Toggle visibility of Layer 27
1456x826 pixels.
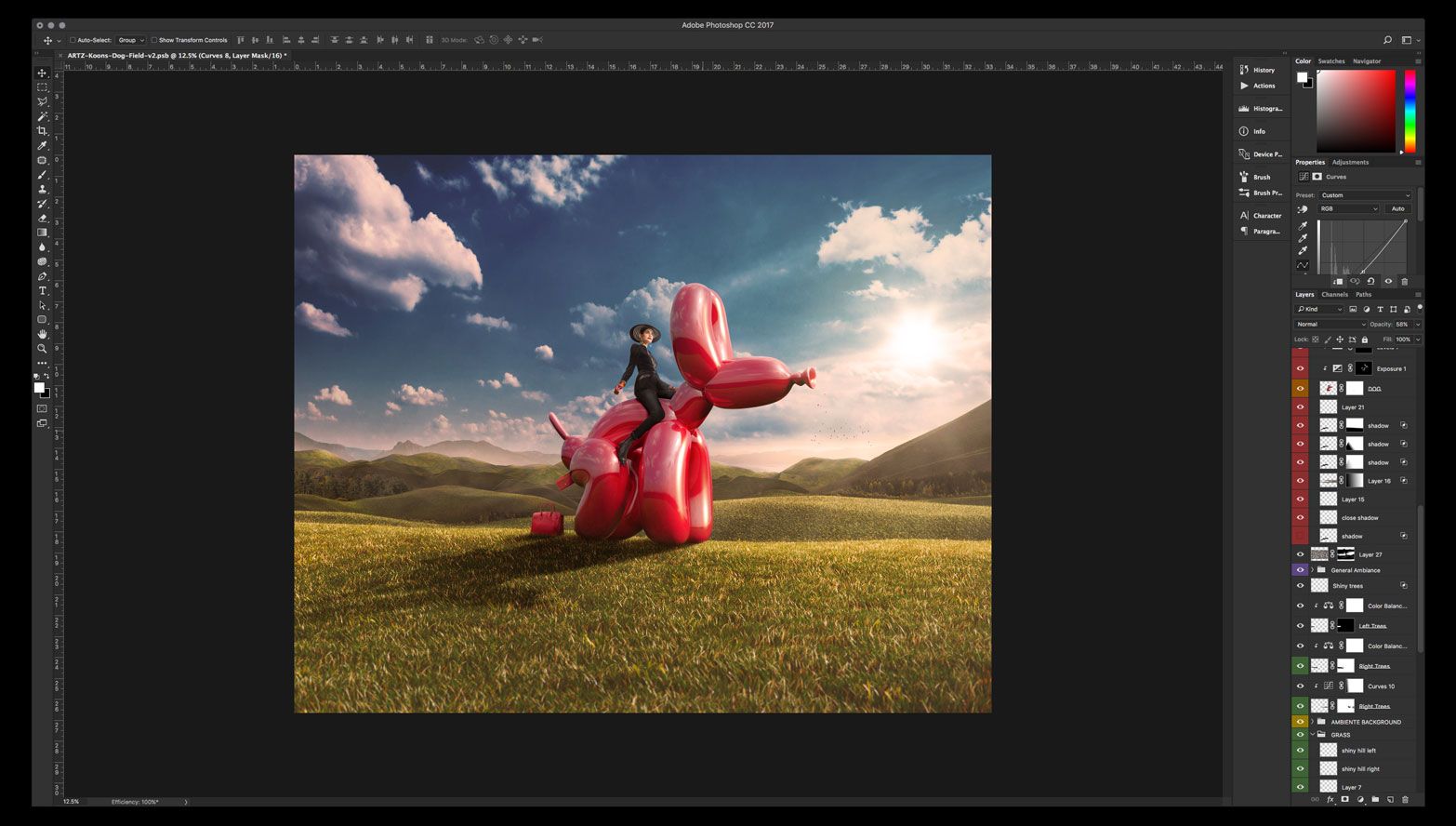pyautogui.click(x=1300, y=554)
